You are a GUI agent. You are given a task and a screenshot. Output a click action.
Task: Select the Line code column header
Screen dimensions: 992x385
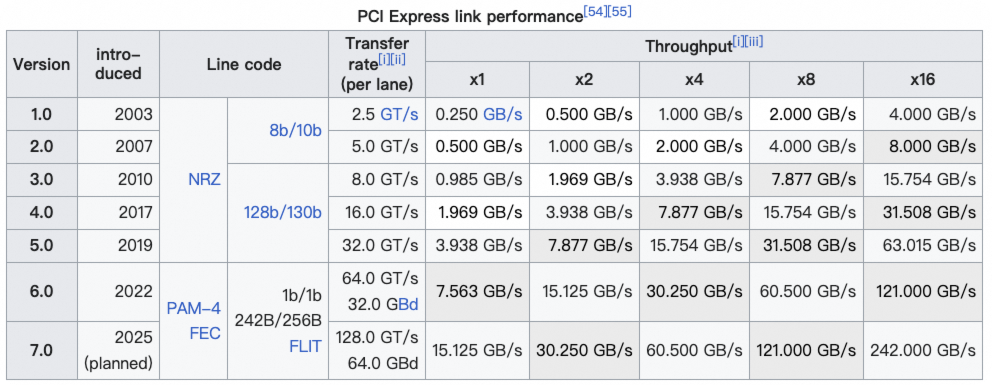point(244,64)
